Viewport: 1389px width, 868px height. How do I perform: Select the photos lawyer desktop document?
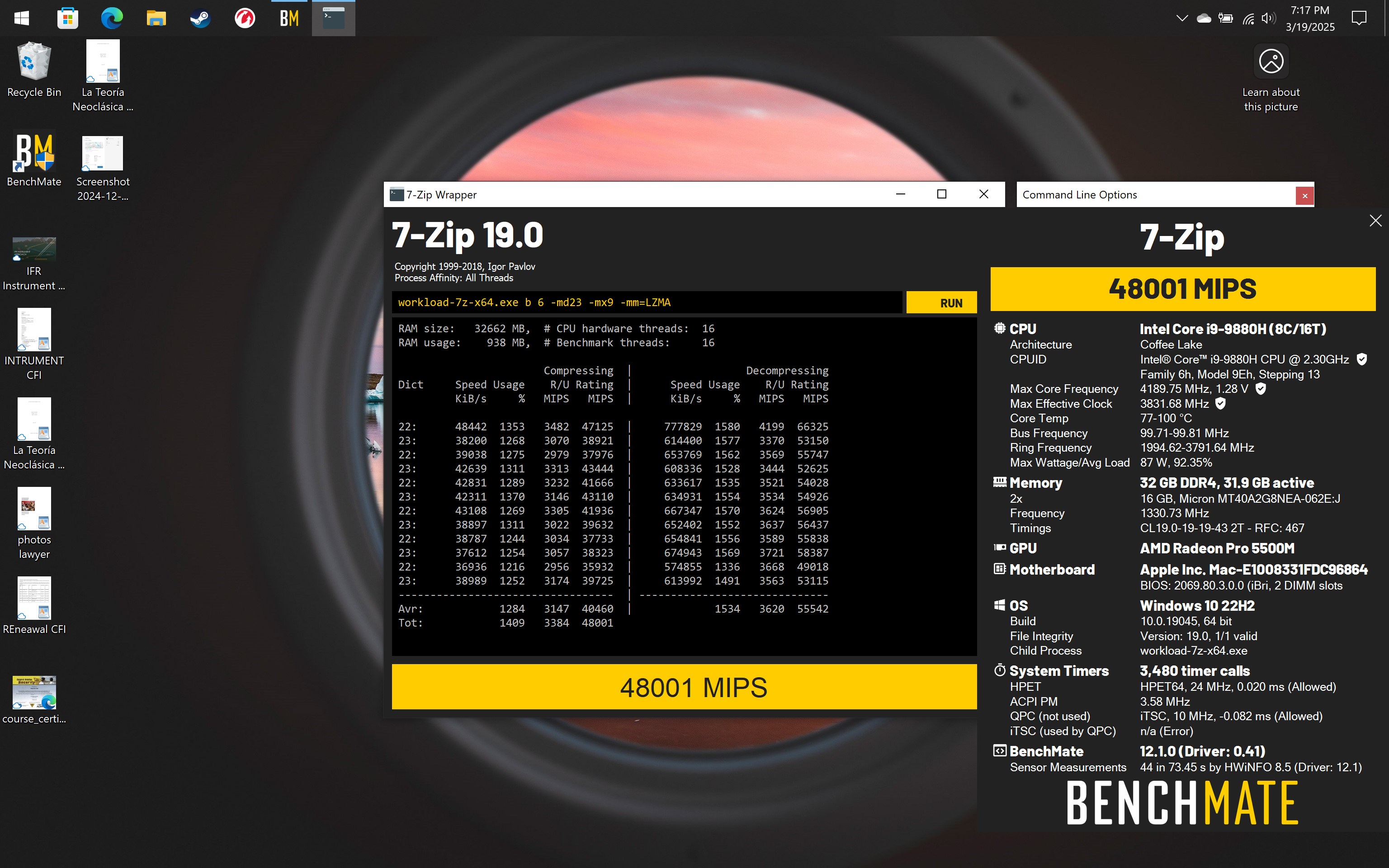click(x=34, y=524)
